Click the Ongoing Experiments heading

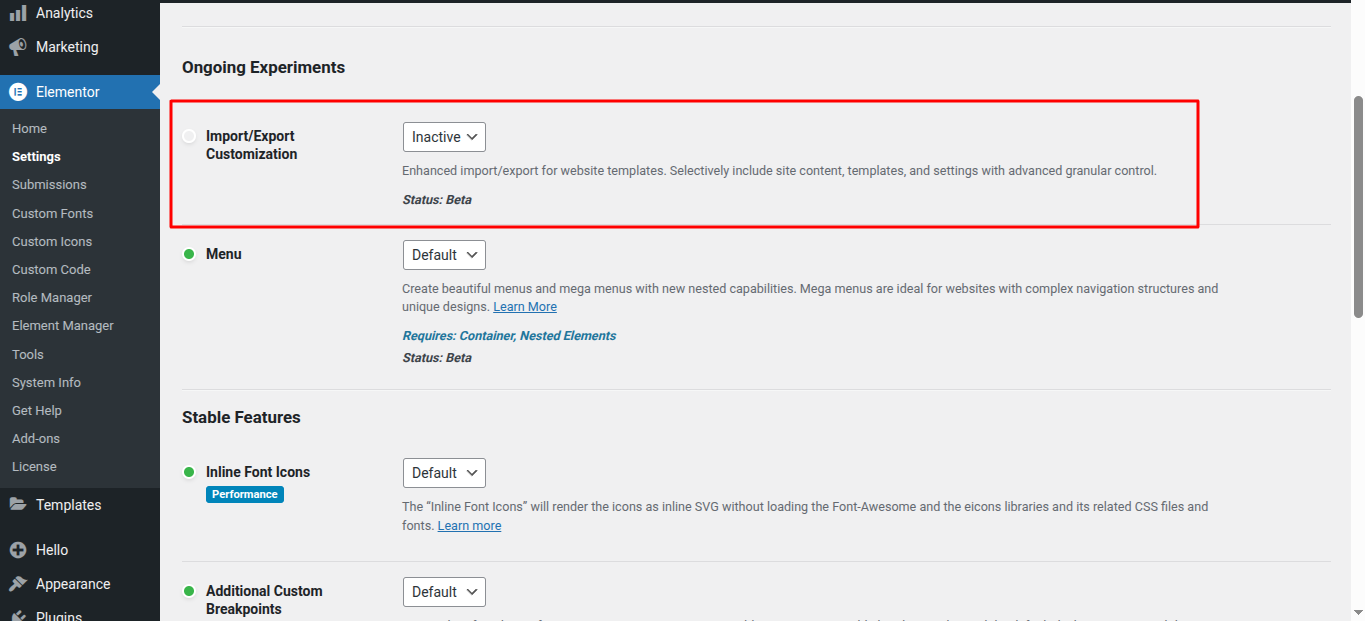[x=263, y=67]
